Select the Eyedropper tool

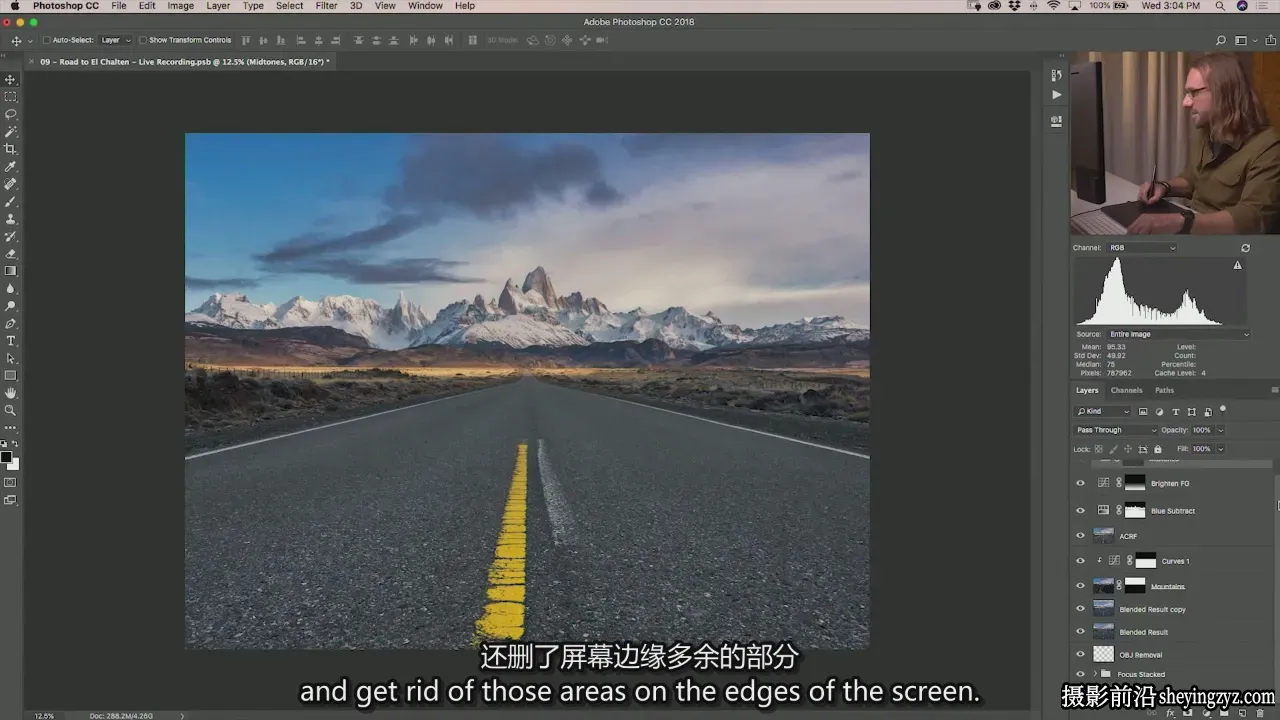[11, 166]
